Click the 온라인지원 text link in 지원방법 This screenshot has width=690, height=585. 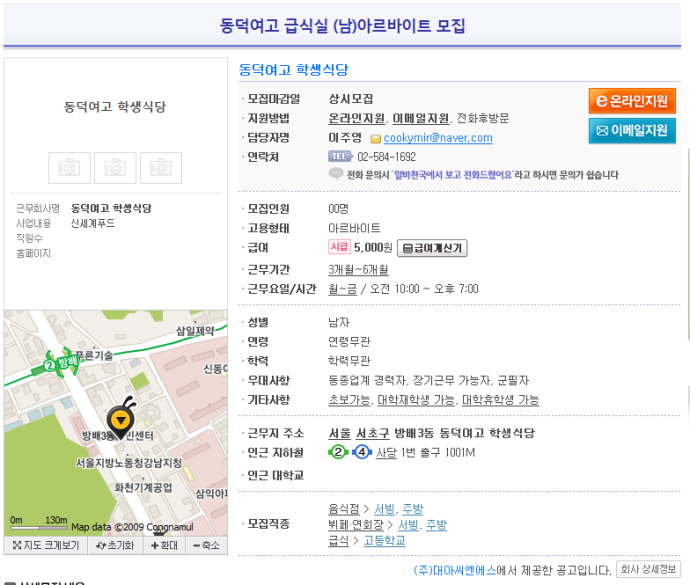pyautogui.click(x=357, y=118)
